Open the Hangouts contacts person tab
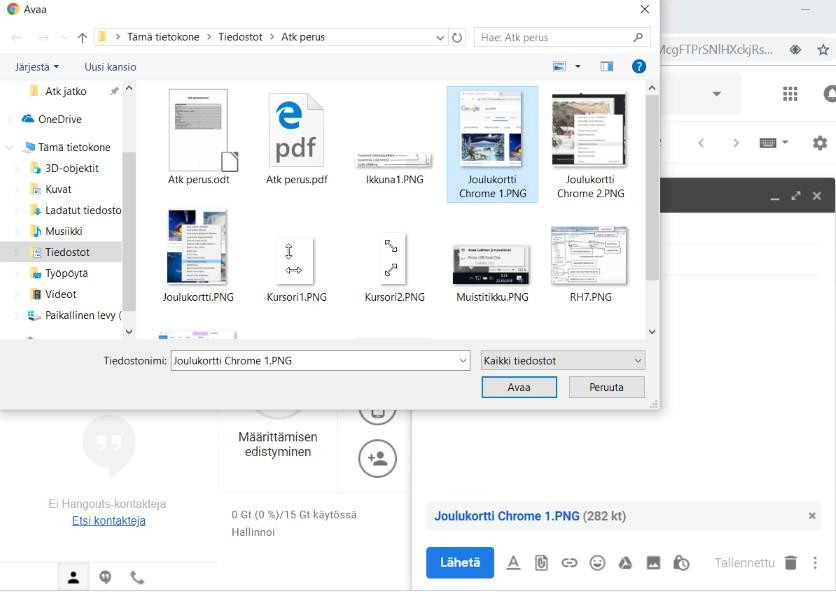 point(74,577)
